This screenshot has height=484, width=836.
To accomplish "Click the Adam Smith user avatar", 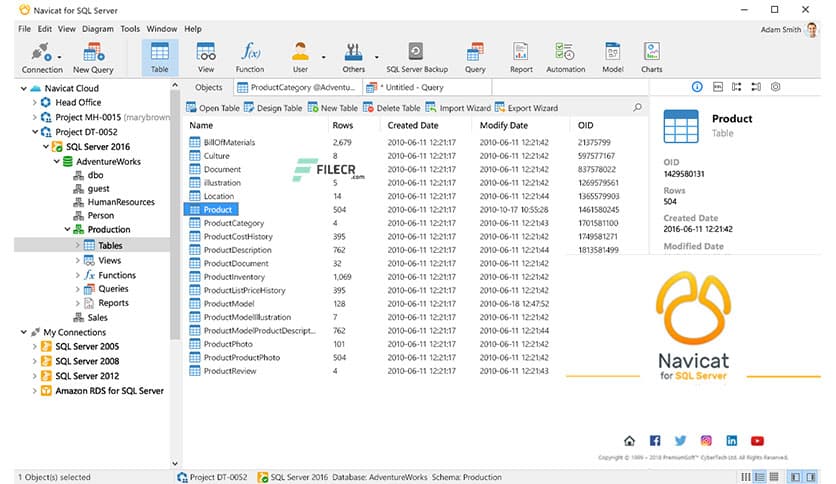I will point(811,30).
